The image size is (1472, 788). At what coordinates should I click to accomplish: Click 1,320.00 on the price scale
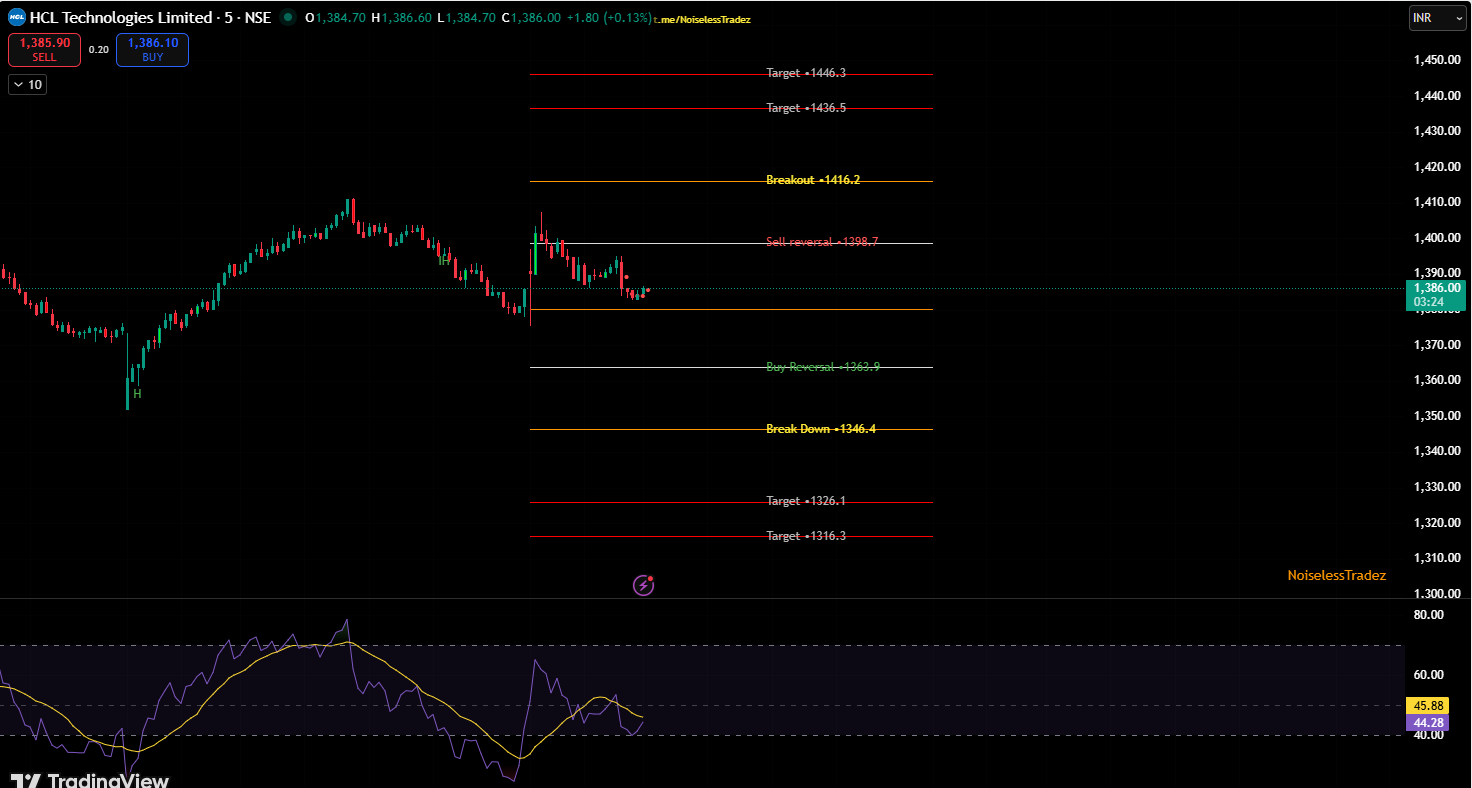[1436, 522]
